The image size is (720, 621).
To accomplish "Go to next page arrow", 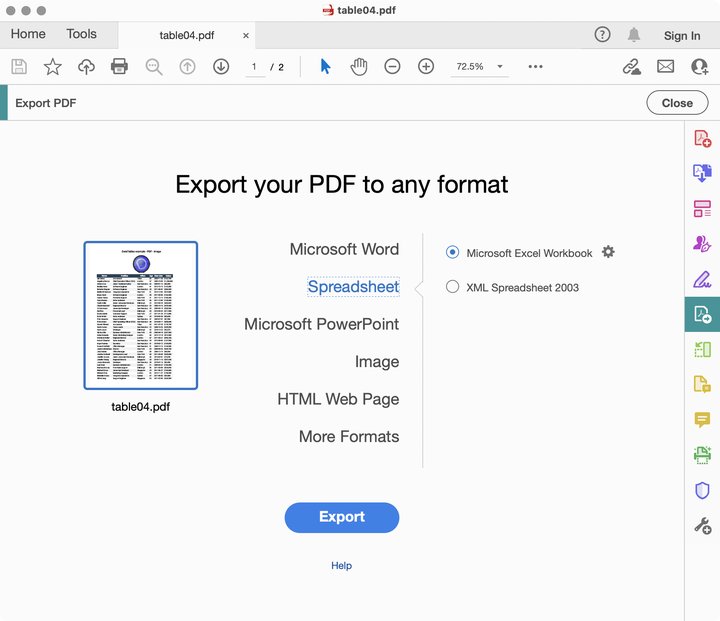I will [x=221, y=67].
